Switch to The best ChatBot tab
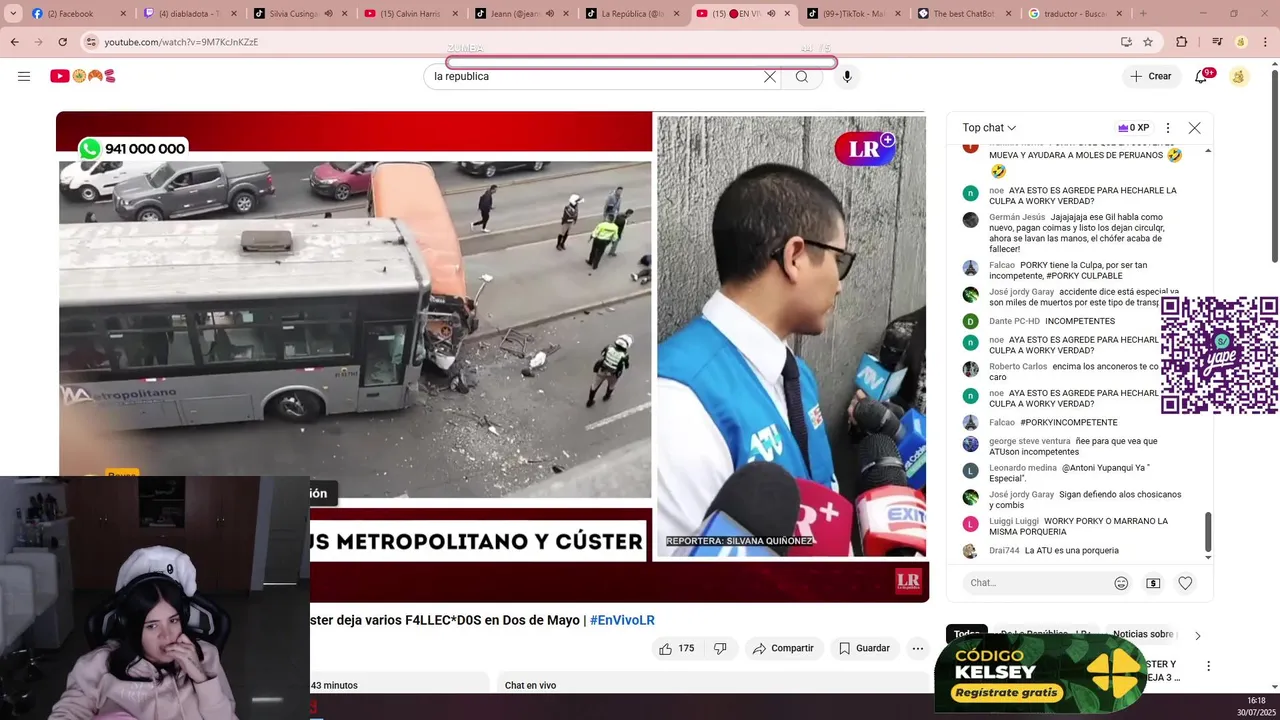 (x=965, y=14)
